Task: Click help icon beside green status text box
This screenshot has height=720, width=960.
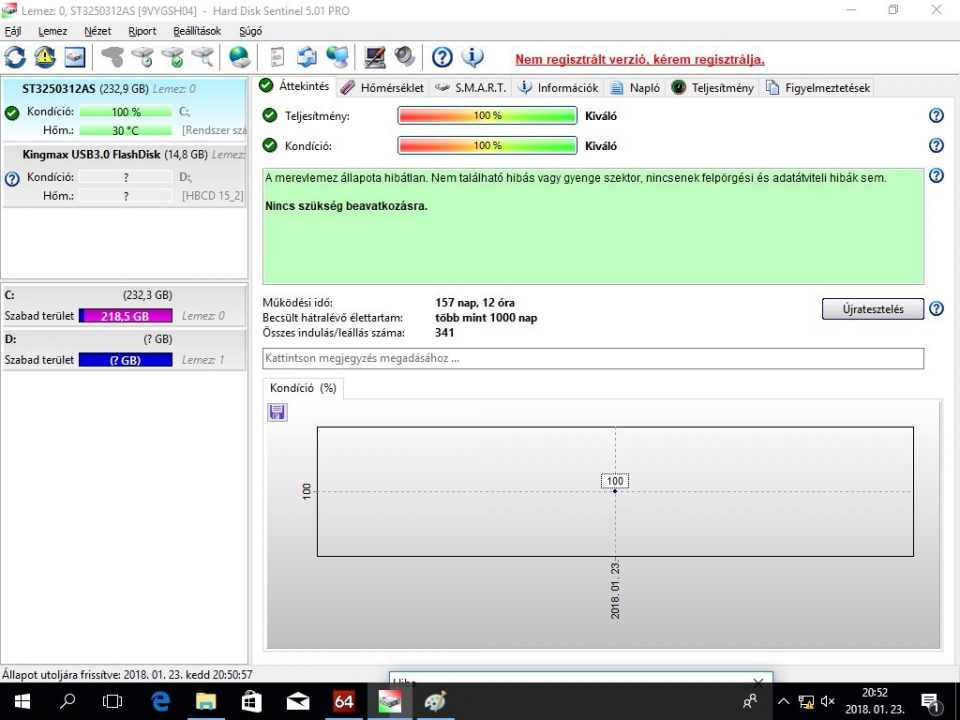Action: click(936, 176)
